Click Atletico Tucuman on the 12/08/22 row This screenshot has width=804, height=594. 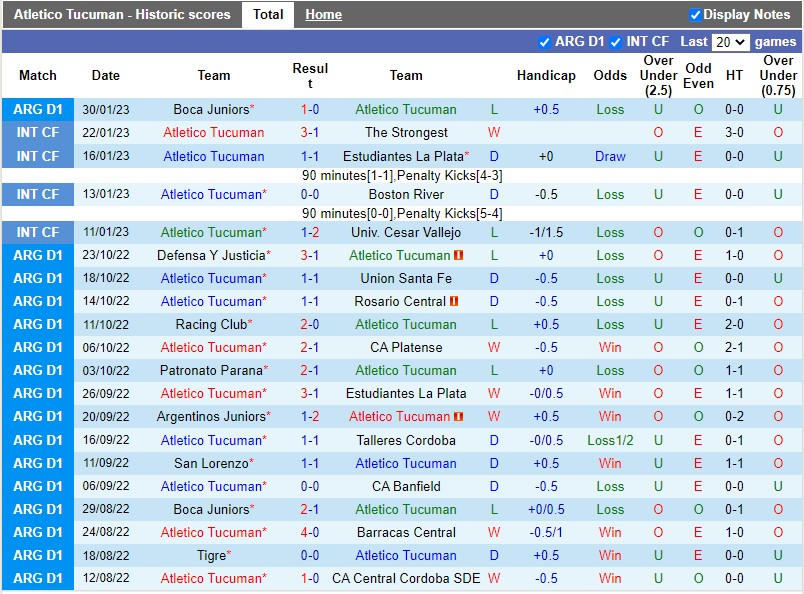(x=211, y=578)
